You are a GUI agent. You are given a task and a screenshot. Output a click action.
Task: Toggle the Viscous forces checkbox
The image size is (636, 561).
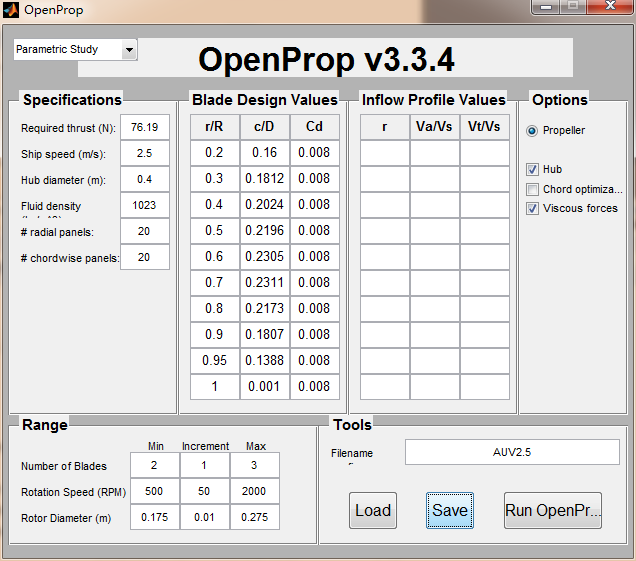[x=532, y=208]
